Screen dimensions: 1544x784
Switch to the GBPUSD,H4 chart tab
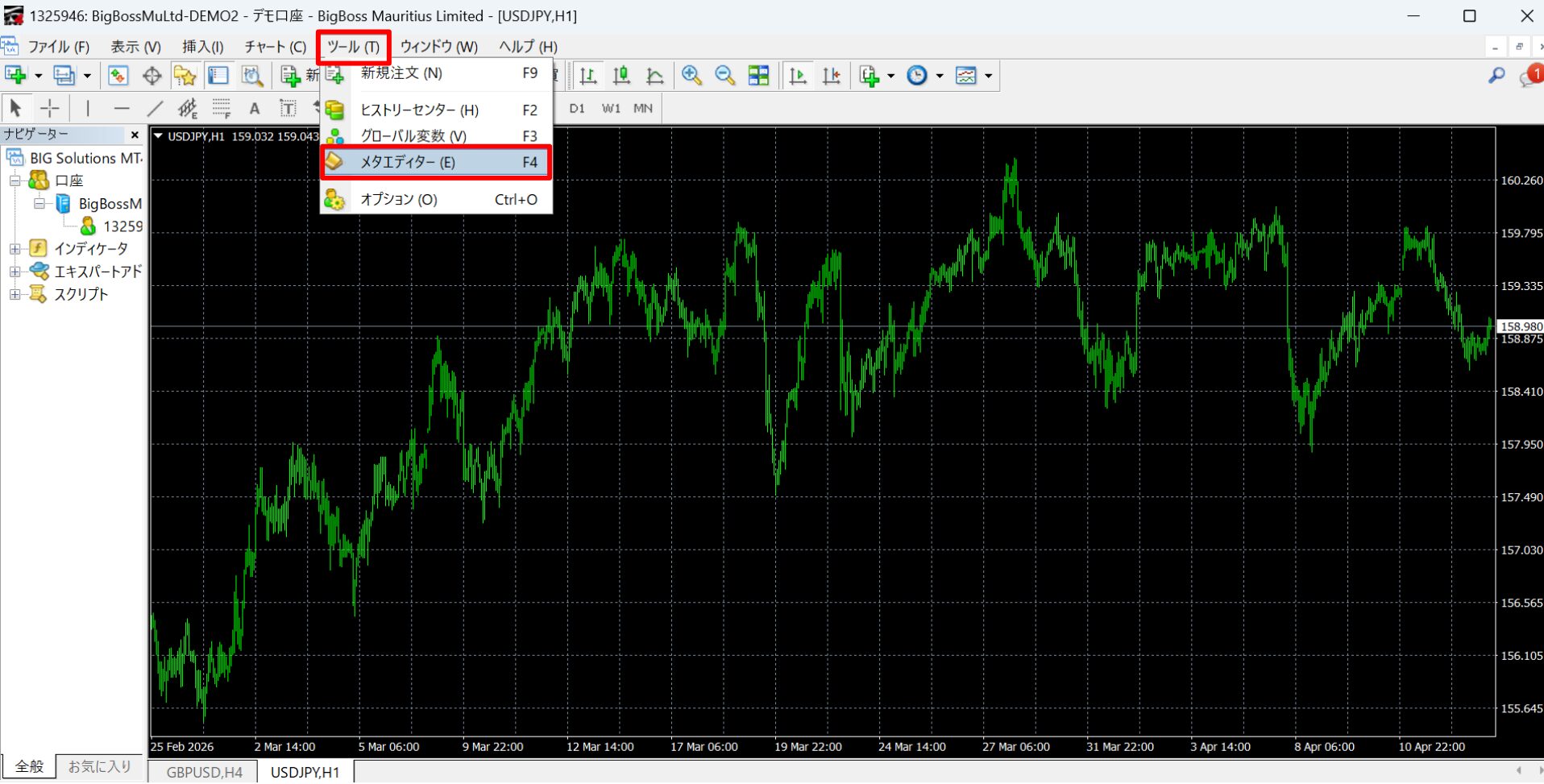[205, 772]
